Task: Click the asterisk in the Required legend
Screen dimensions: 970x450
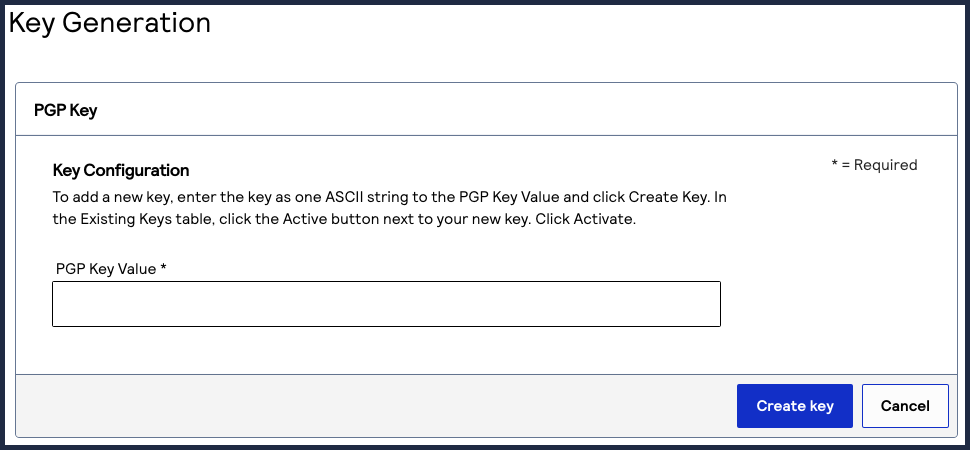Action: click(835, 165)
